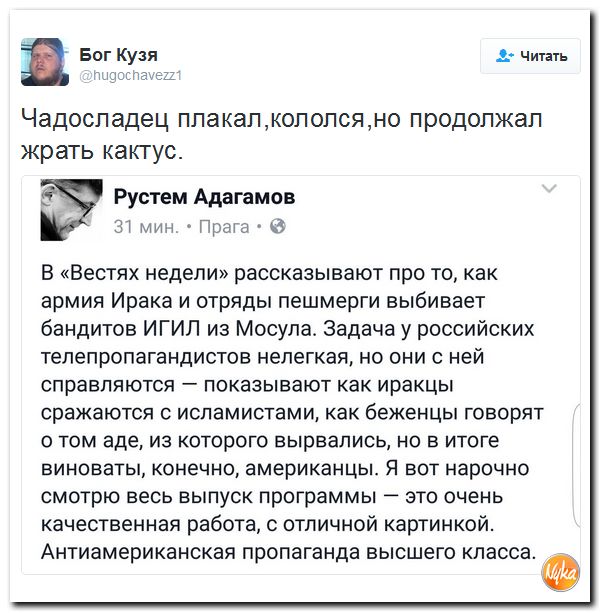This screenshot has width=601, height=613.
Task: Open Рустем Адагамов profile photo
Action: (x=72, y=210)
